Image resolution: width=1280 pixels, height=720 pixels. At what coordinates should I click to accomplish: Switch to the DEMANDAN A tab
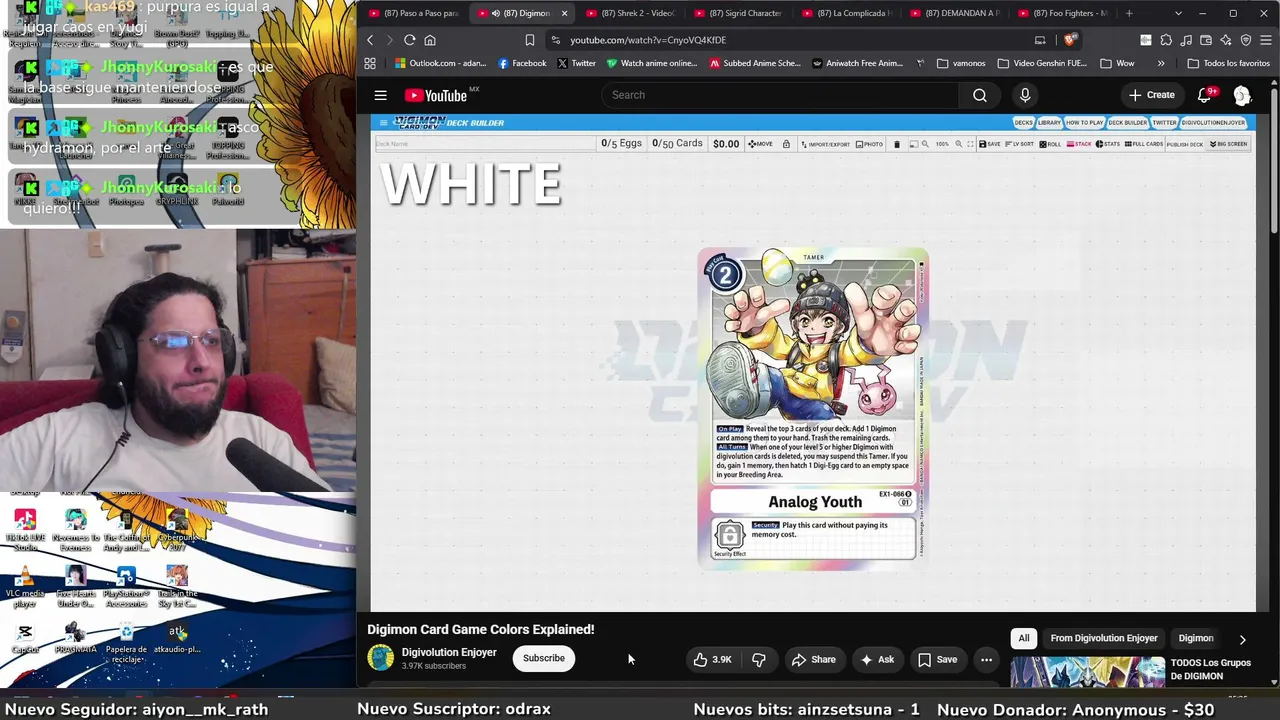click(x=954, y=13)
